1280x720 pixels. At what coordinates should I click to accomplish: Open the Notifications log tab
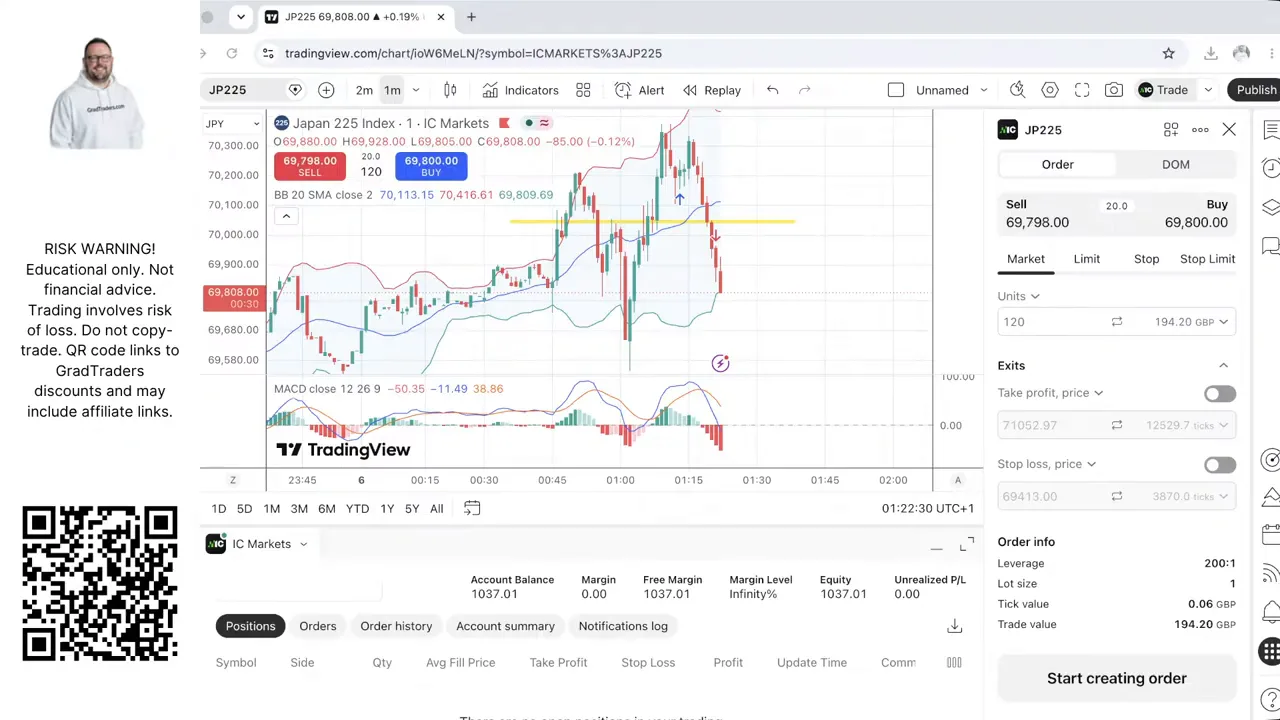[x=623, y=626]
